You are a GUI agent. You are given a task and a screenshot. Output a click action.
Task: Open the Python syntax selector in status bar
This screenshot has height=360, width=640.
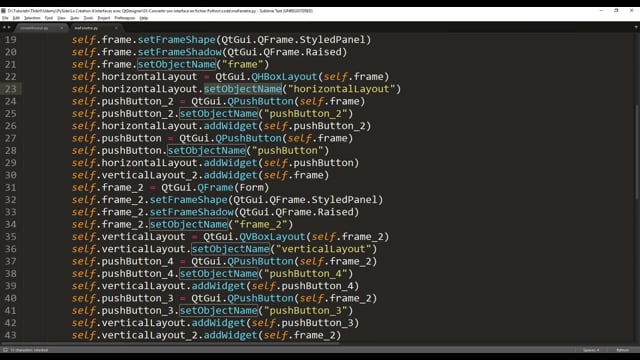click(622, 350)
